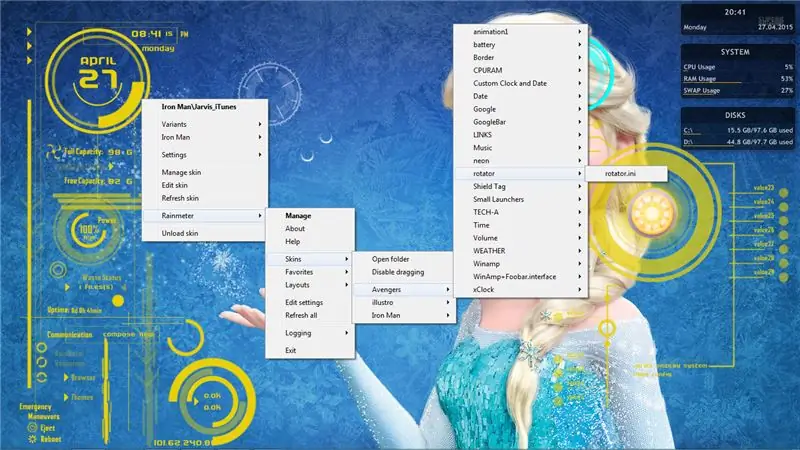
Task: Click the round dot next to value29
Action: coord(784,278)
